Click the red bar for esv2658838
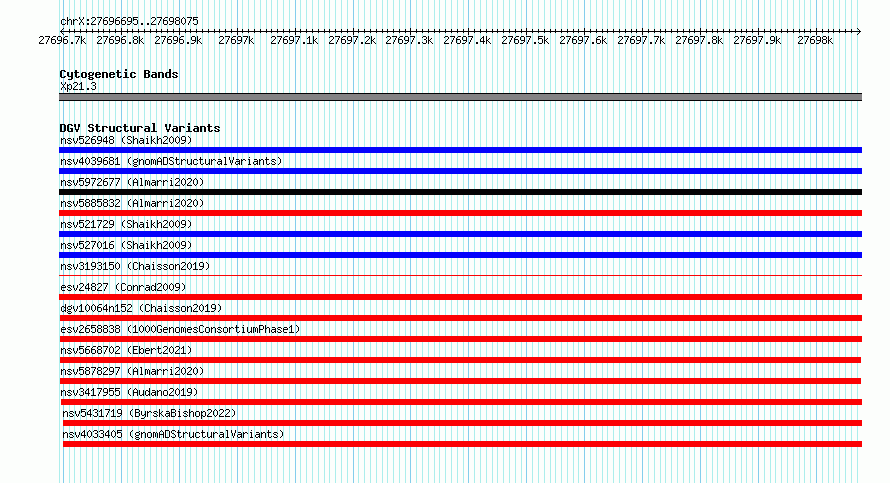890x483 pixels. pyautogui.click(x=460, y=339)
